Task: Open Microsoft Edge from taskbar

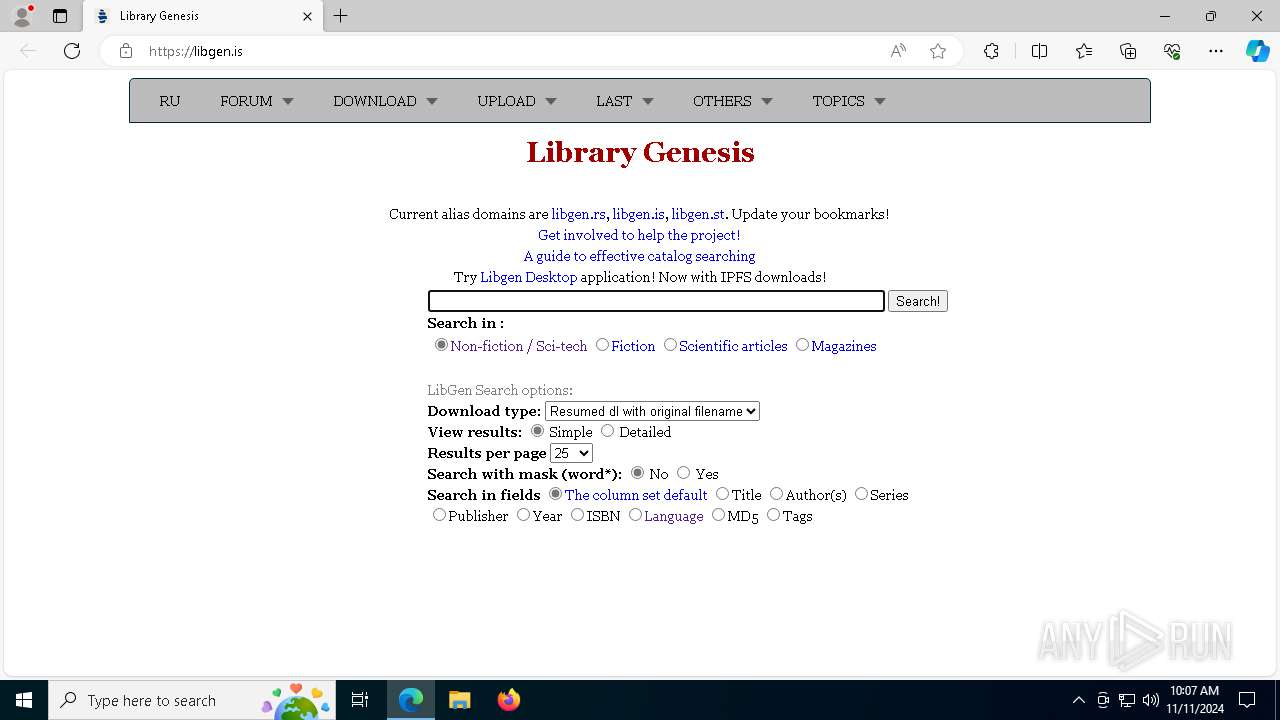Action: [x=411, y=700]
